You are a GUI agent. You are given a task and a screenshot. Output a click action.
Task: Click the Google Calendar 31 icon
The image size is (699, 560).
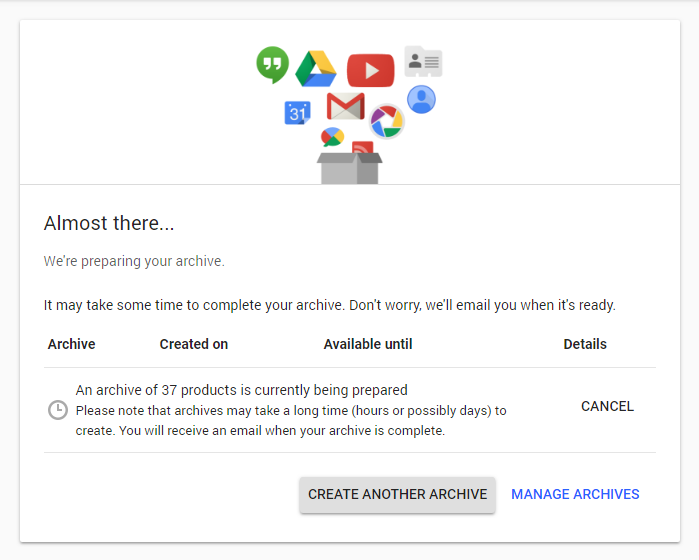point(297,113)
